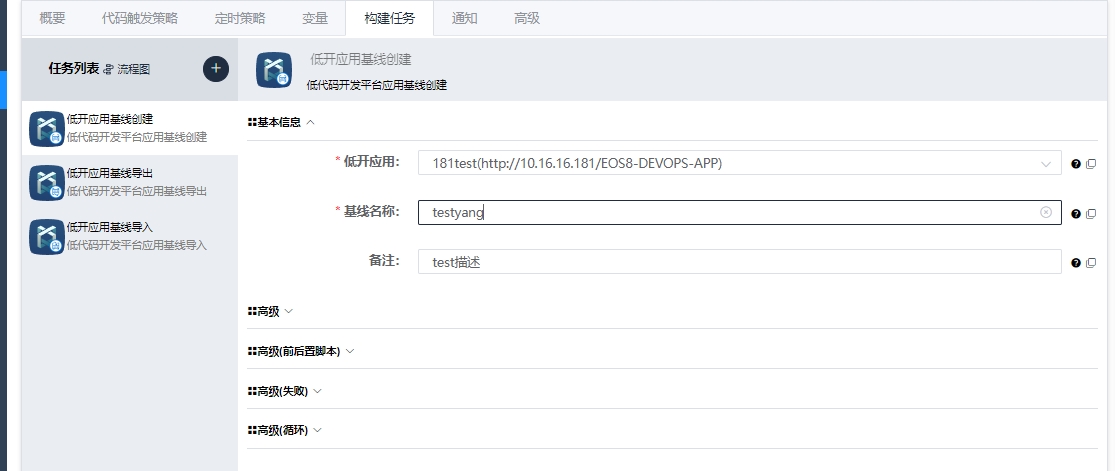Open the 低开应用 dropdown
The image size is (1115, 471).
tap(740, 163)
